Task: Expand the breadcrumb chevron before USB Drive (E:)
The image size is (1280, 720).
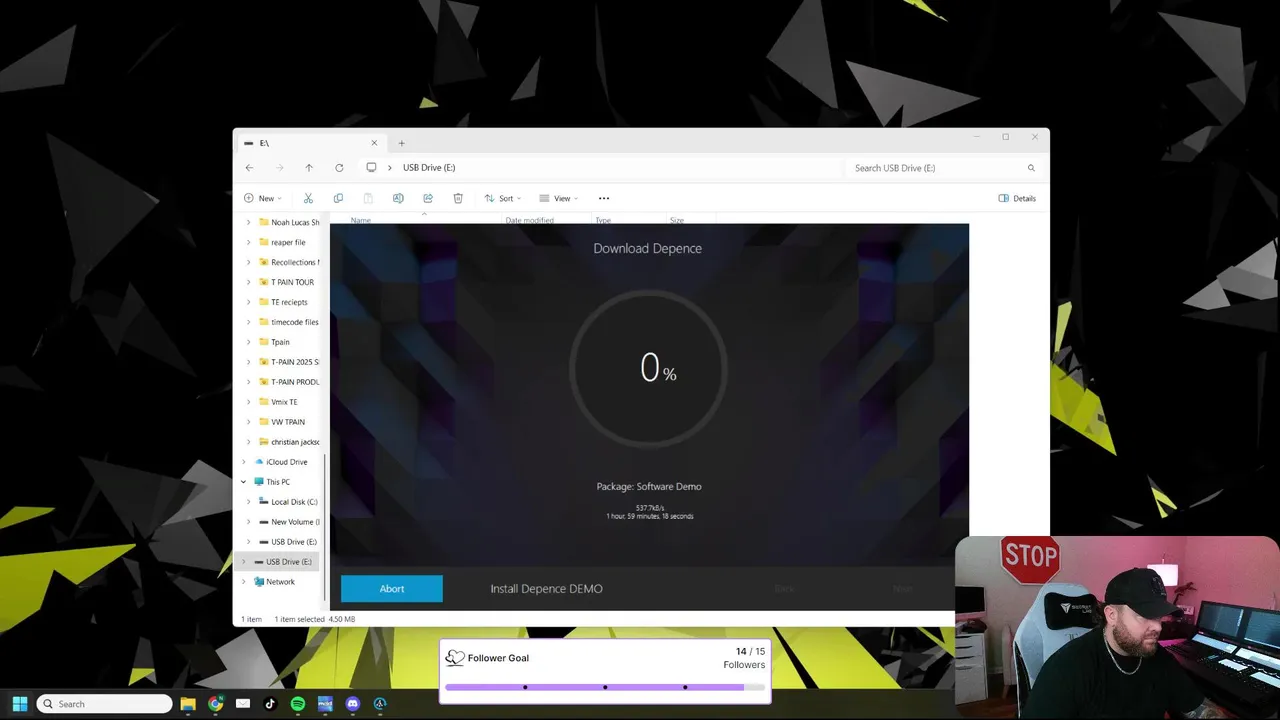Action: coord(391,168)
